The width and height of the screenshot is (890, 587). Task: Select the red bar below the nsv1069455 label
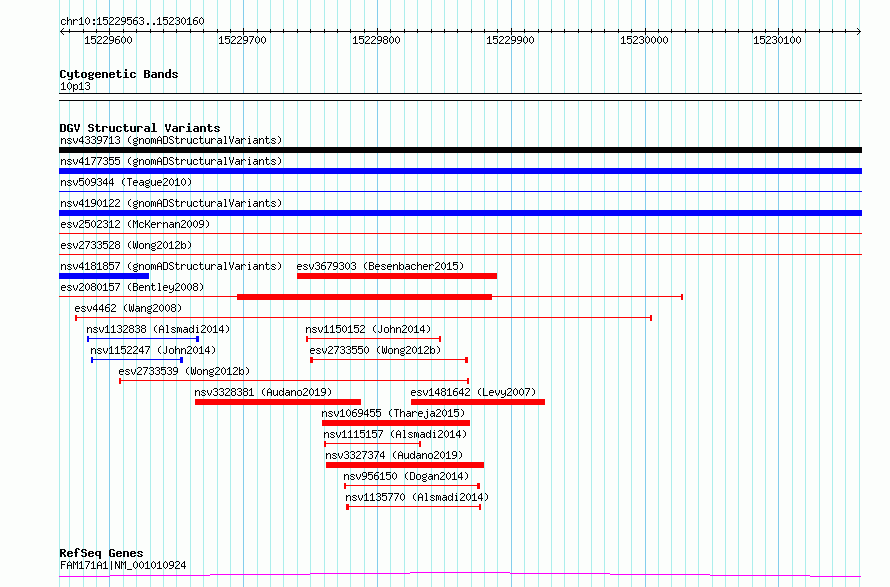pos(396,423)
